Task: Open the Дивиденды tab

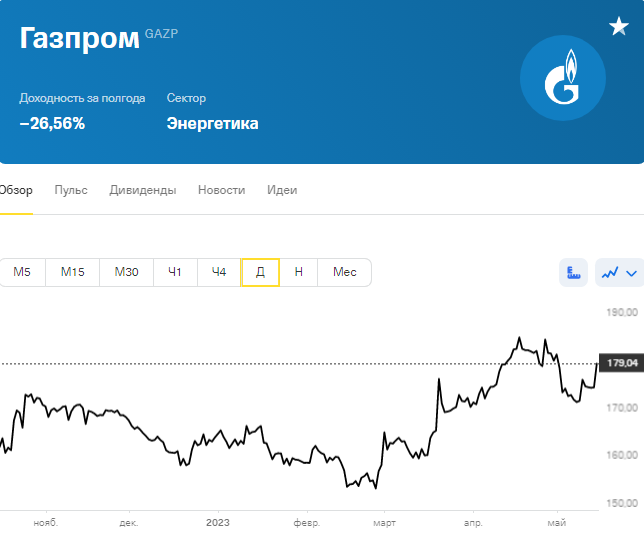Action: [x=143, y=190]
